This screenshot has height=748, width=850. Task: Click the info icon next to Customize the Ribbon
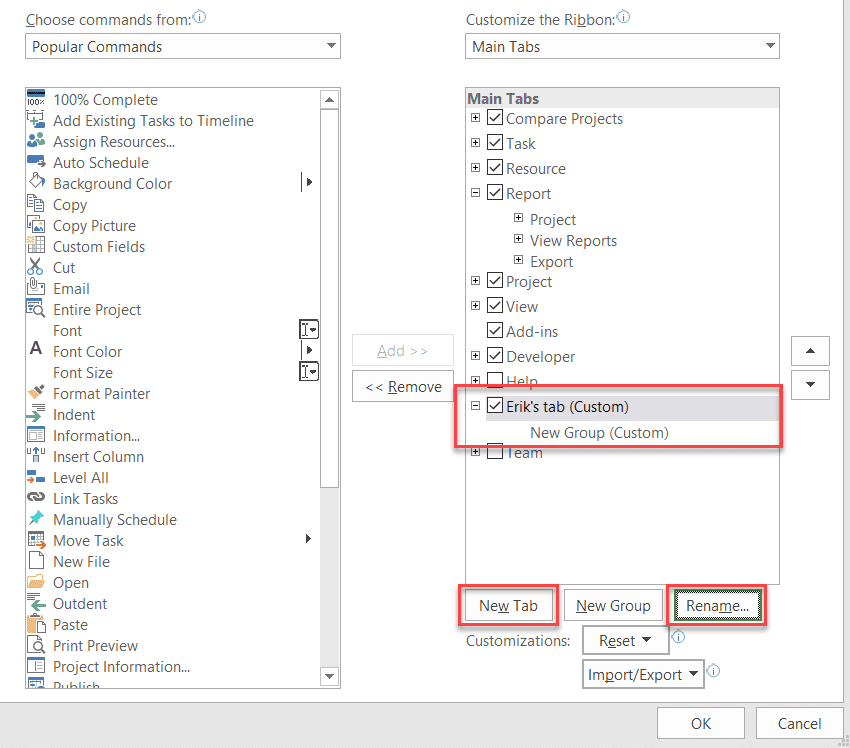point(624,17)
